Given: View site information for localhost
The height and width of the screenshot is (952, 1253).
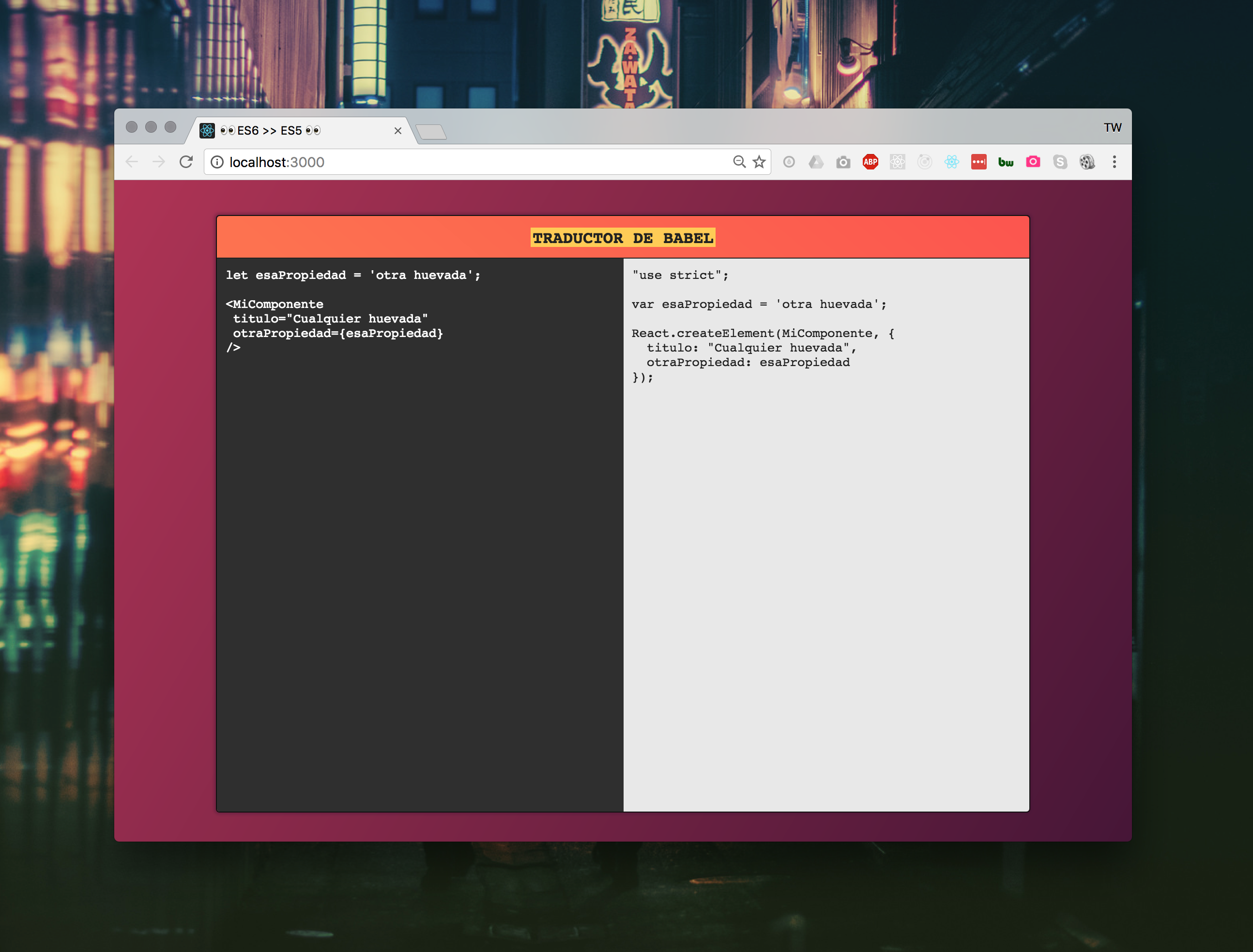Looking at the screenshot, I should point(217,162).
